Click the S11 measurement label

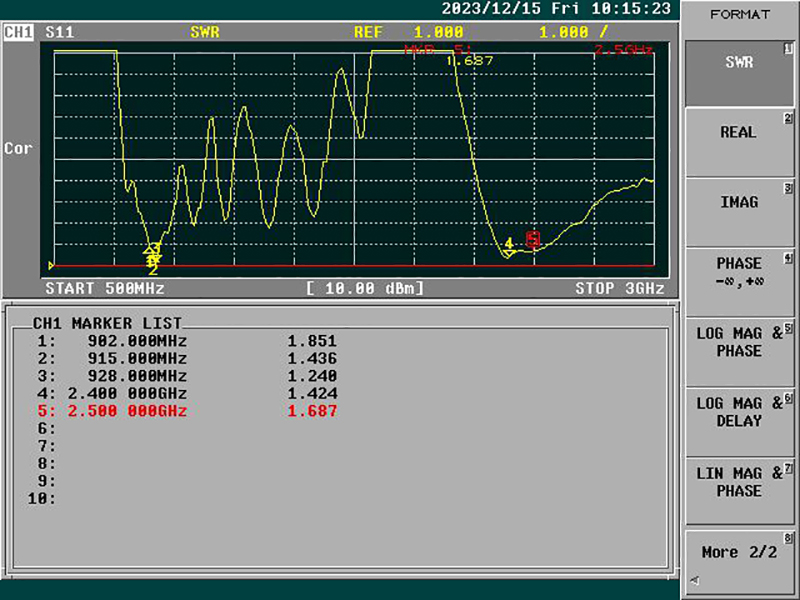pos(60,32)
